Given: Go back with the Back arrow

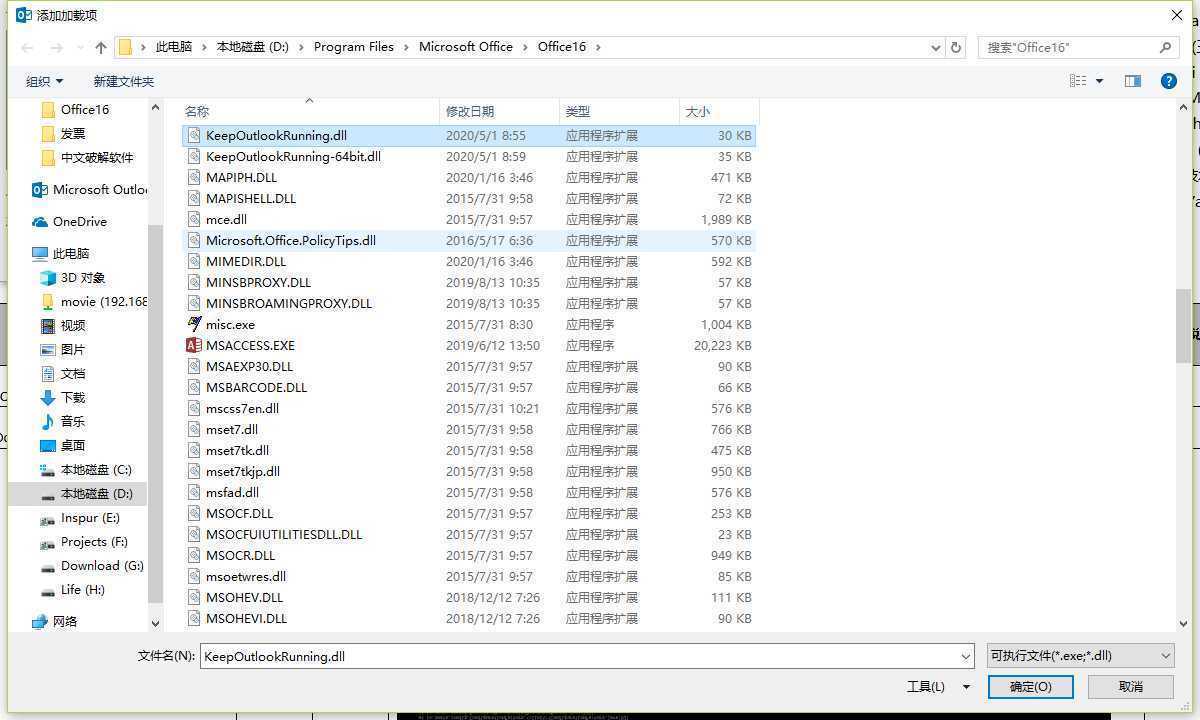Looking at the screenshot, I should (27, 47).
